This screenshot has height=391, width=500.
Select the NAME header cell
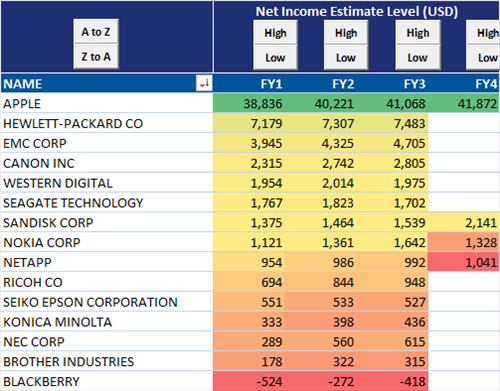[x=107, y=83]
